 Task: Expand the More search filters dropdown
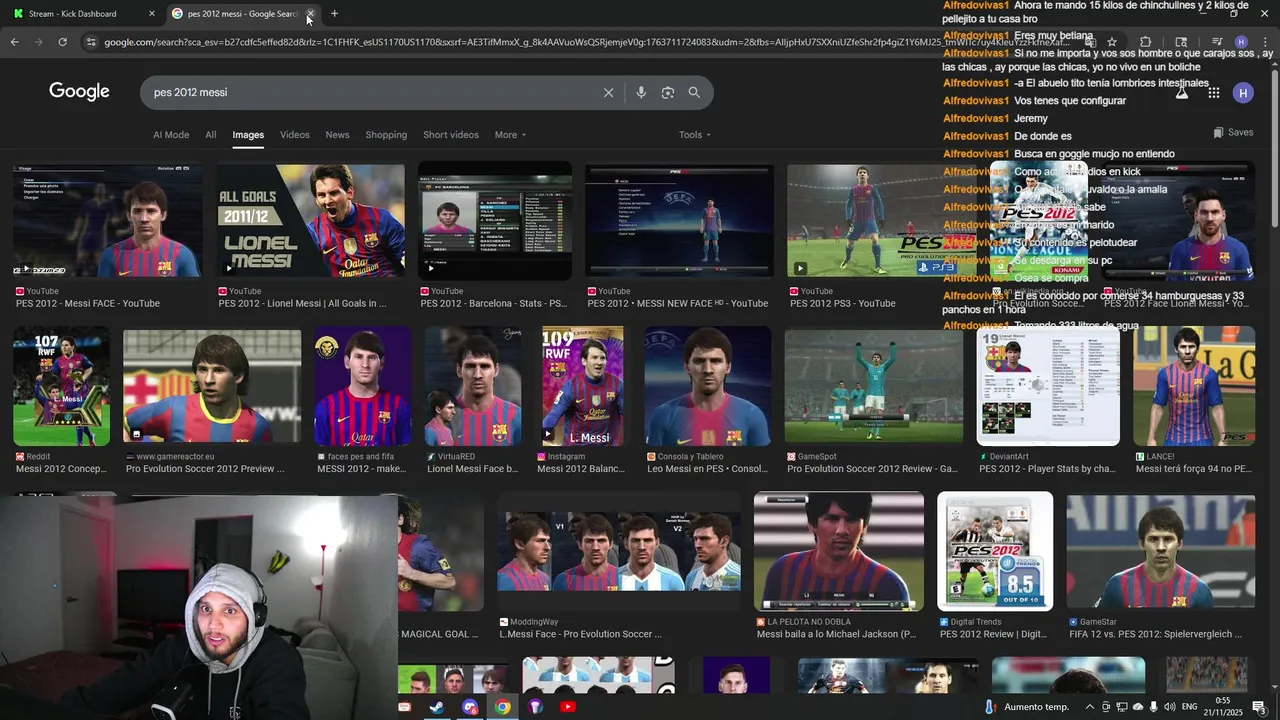click(510, 135)
